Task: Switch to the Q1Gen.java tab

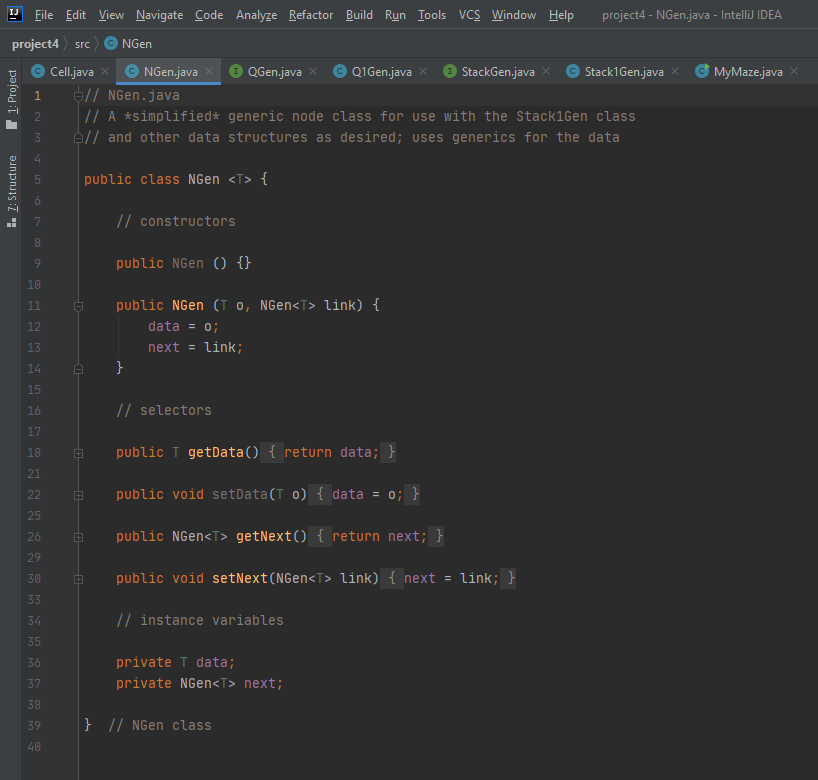Action: pyautogui.click(x=381, y=71)
